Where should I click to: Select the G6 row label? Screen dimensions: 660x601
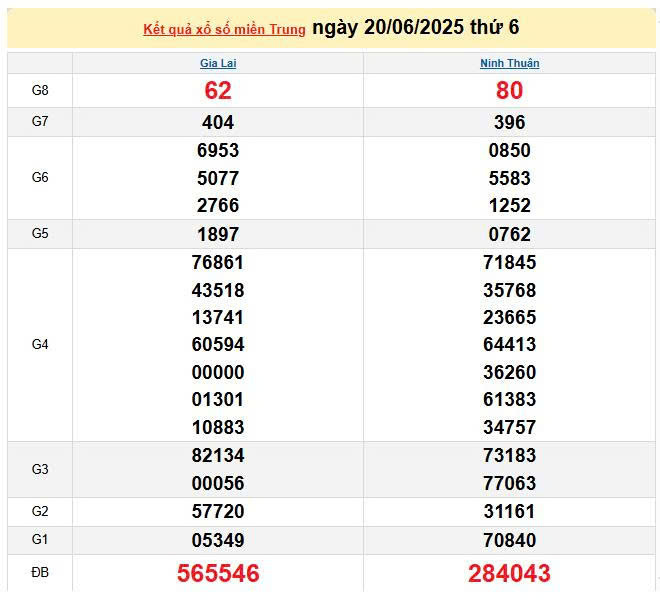[x=40, y=177]
